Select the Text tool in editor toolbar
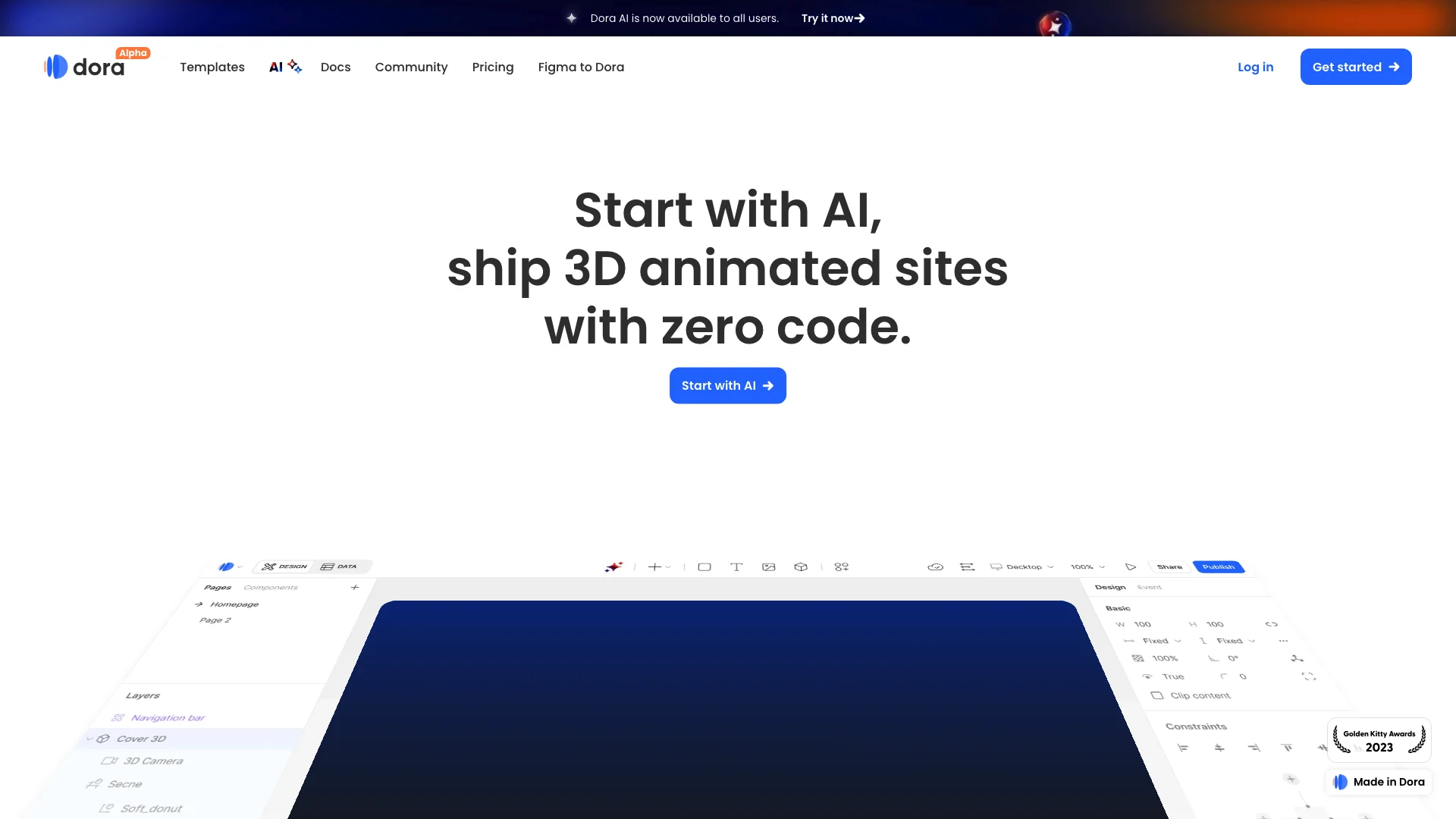1456x819 pixels. [x=737, y=567]
